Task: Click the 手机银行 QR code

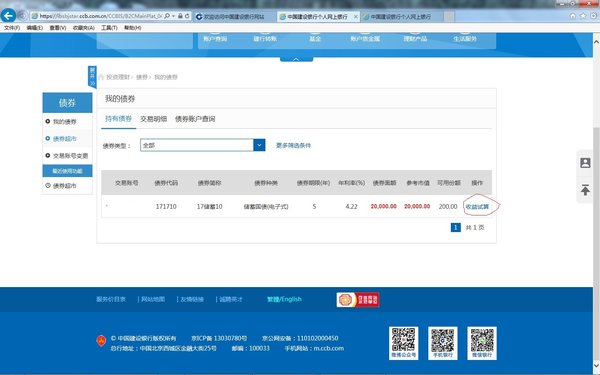Action: (443, 342)
